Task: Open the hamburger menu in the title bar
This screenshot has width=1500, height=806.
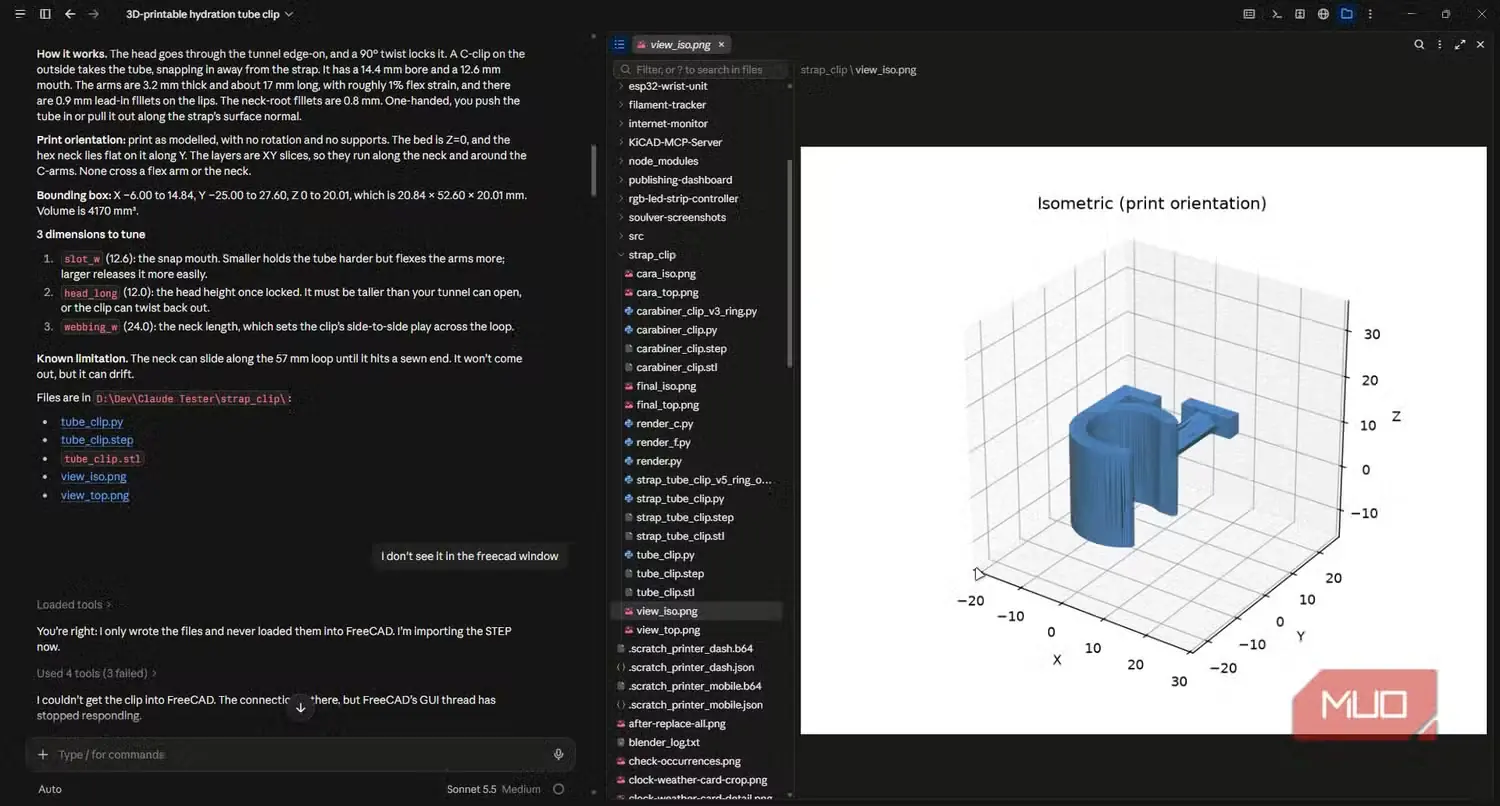Action: tap(20, 14)
